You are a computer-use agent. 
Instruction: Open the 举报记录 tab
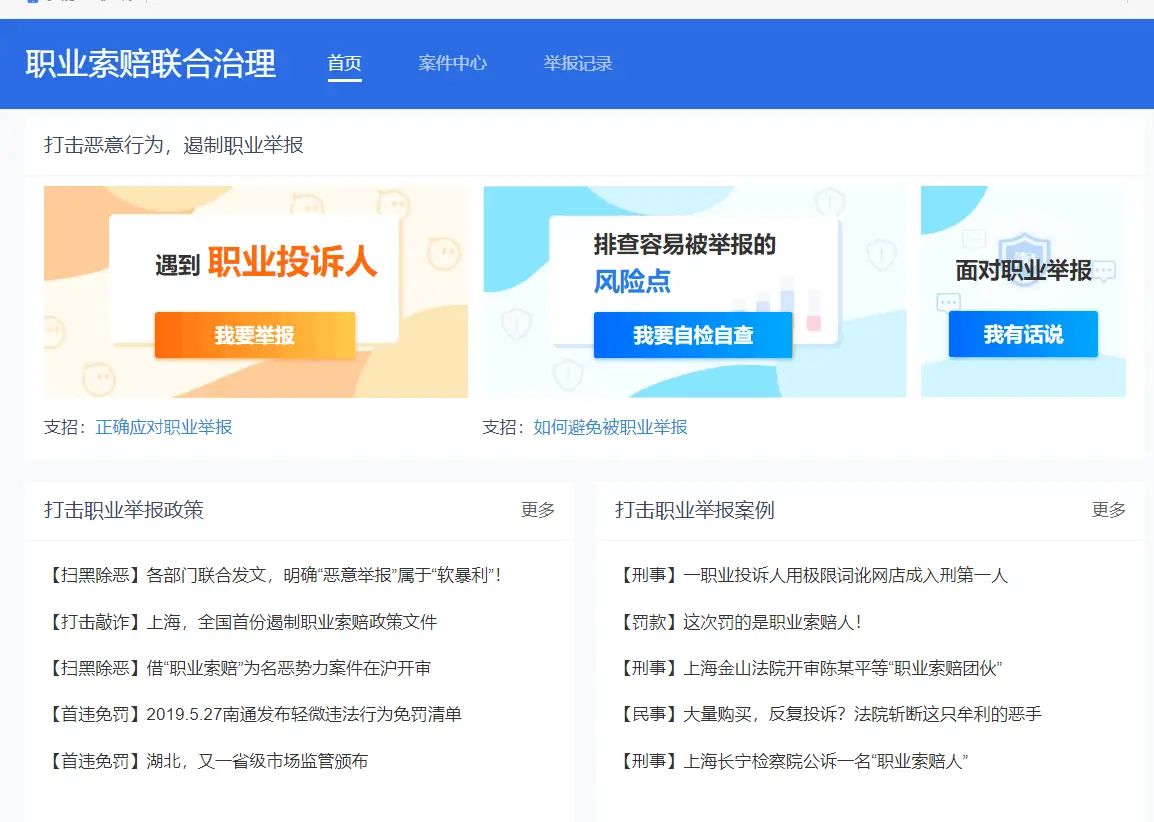point(578,63)
